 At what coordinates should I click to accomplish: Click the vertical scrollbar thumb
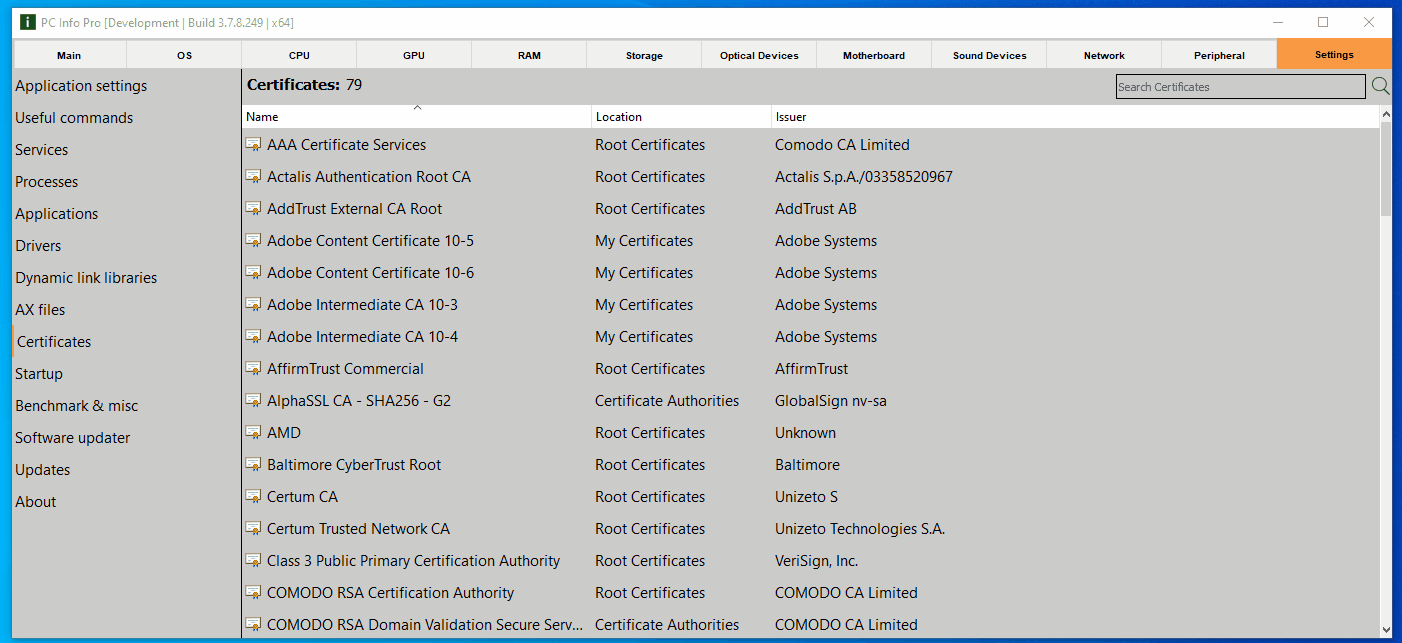tap(1385, 170)
